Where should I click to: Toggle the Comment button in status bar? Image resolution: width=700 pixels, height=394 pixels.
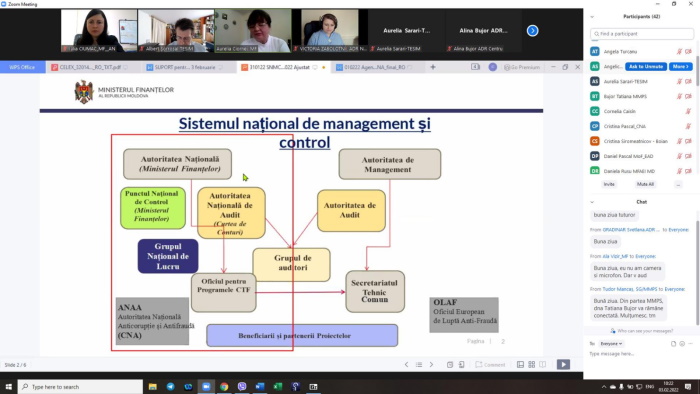[490, 365]
